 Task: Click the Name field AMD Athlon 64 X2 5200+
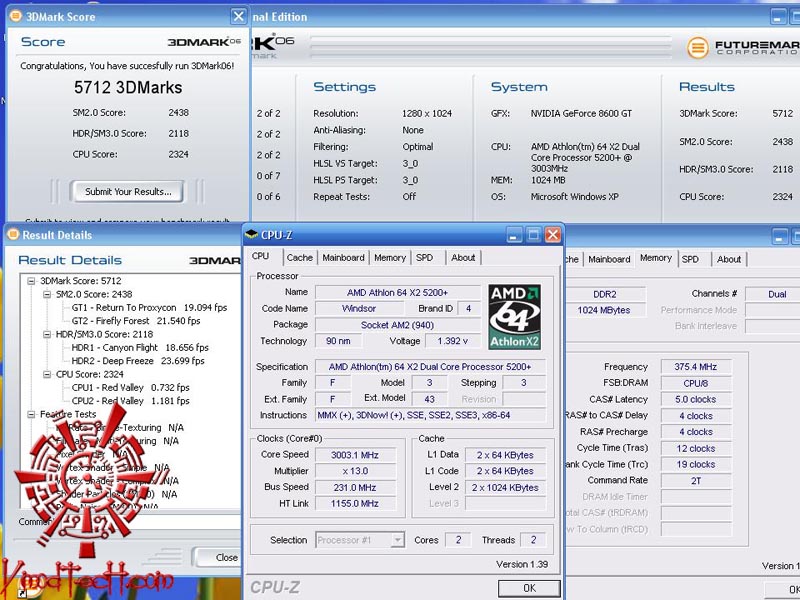click(x=397, y=292)
